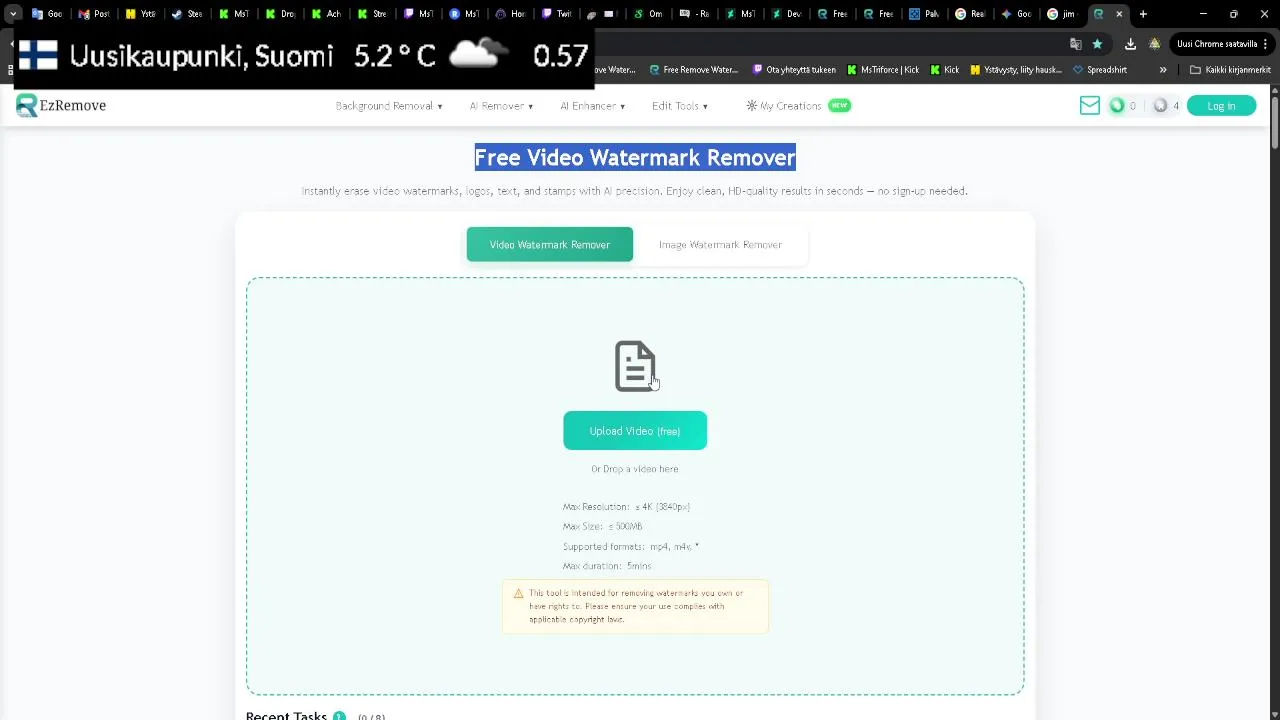The image size is (1280, 720).
Task: Click the Max Size 500Mb text
Action: [x=603, y=526]
